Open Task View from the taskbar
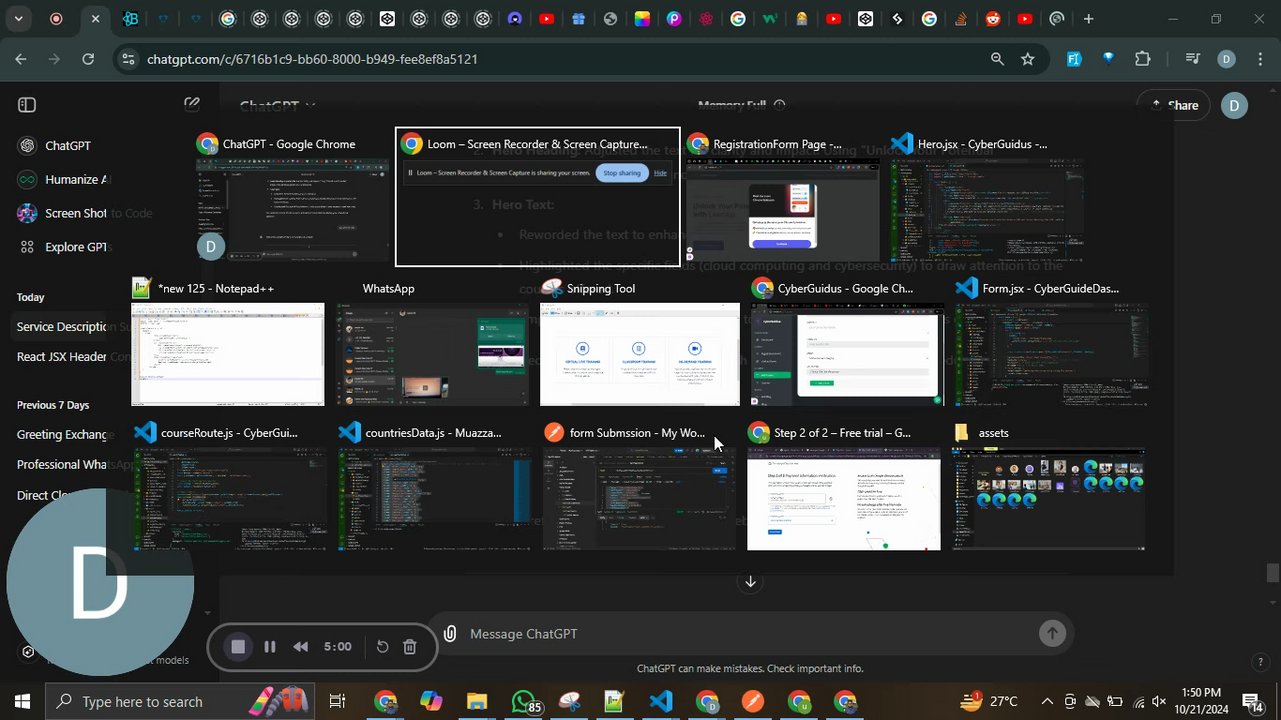The width and height of the screenshot is (1281, 720). click(338, 702)
